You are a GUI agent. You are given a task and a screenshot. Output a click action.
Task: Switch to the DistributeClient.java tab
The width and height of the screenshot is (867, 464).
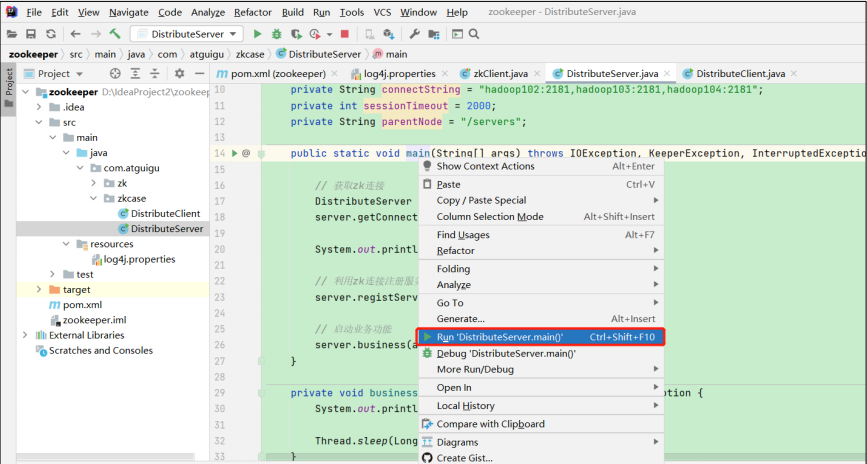[x=740, y=73]
